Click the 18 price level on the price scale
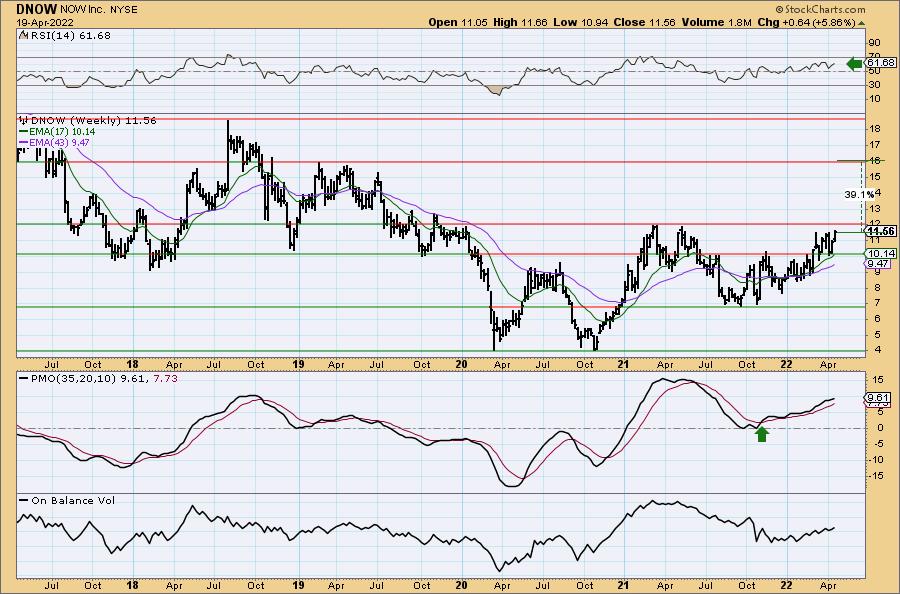 coord(875,129)
